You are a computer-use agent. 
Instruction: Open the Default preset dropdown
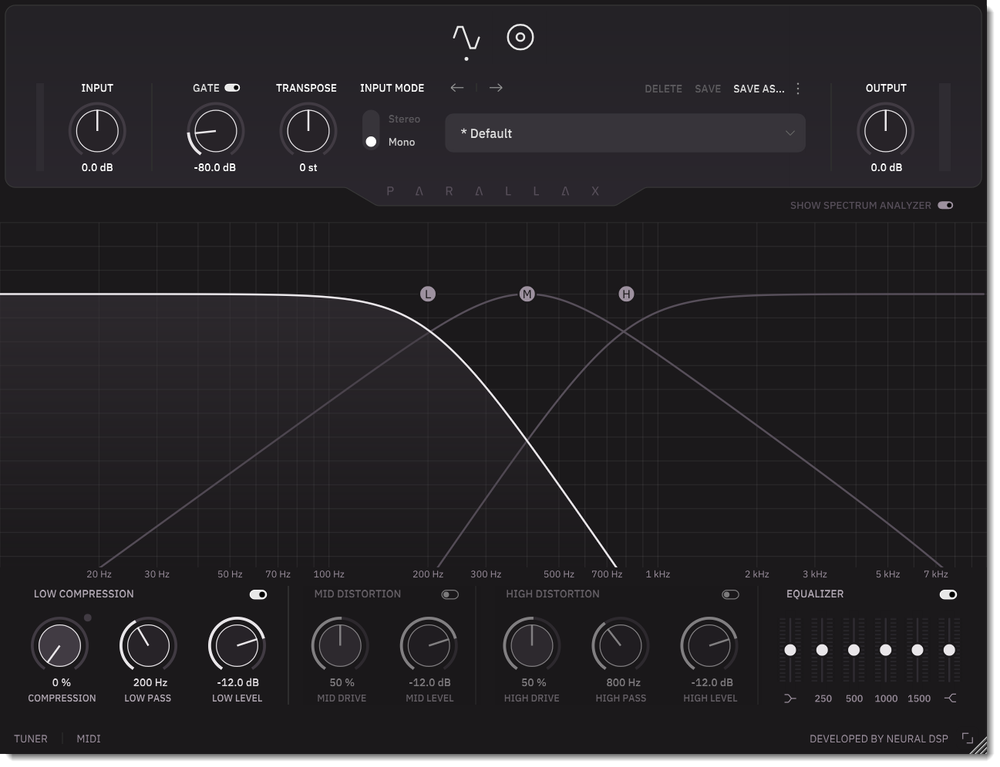625,133
